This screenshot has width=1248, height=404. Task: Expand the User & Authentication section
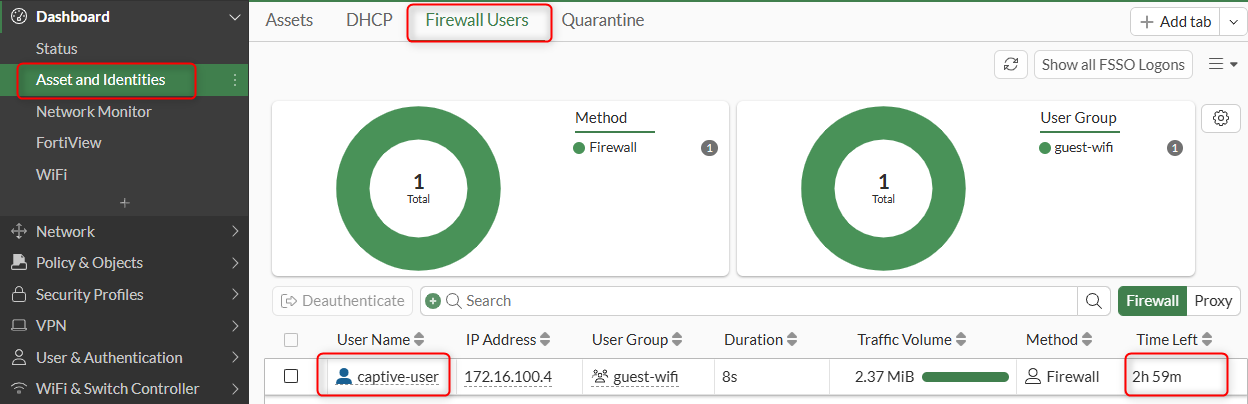pyautogui.click(x=124, y=358)
